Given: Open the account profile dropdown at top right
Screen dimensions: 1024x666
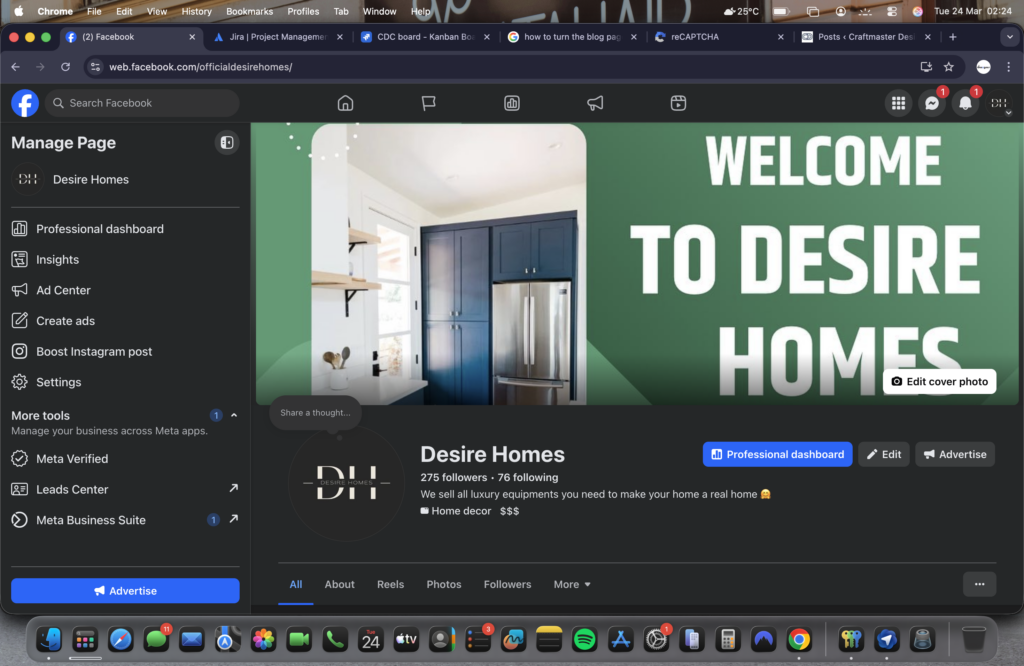Looking at the screenshot, I should [999, 104].
